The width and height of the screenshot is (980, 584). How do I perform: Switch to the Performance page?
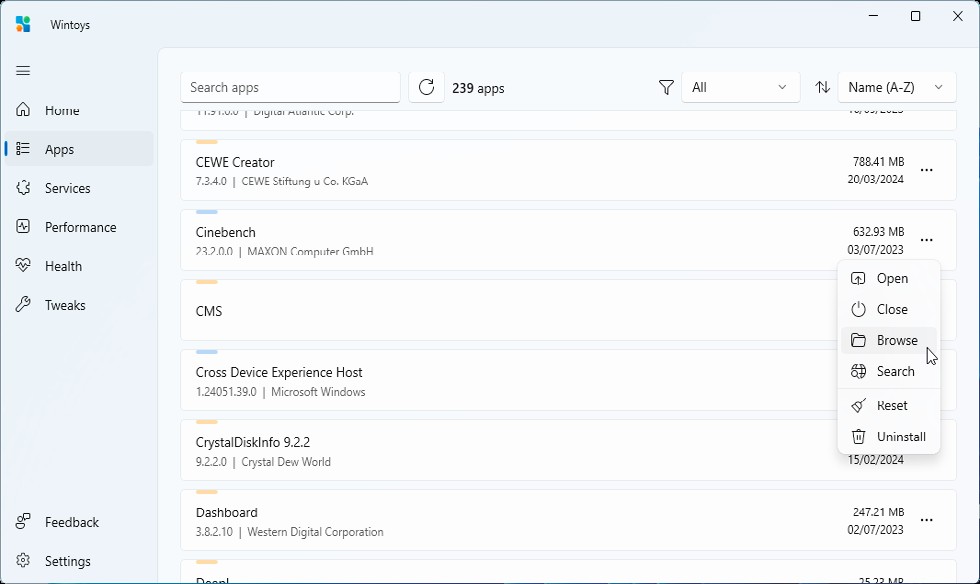pos(79,227)
